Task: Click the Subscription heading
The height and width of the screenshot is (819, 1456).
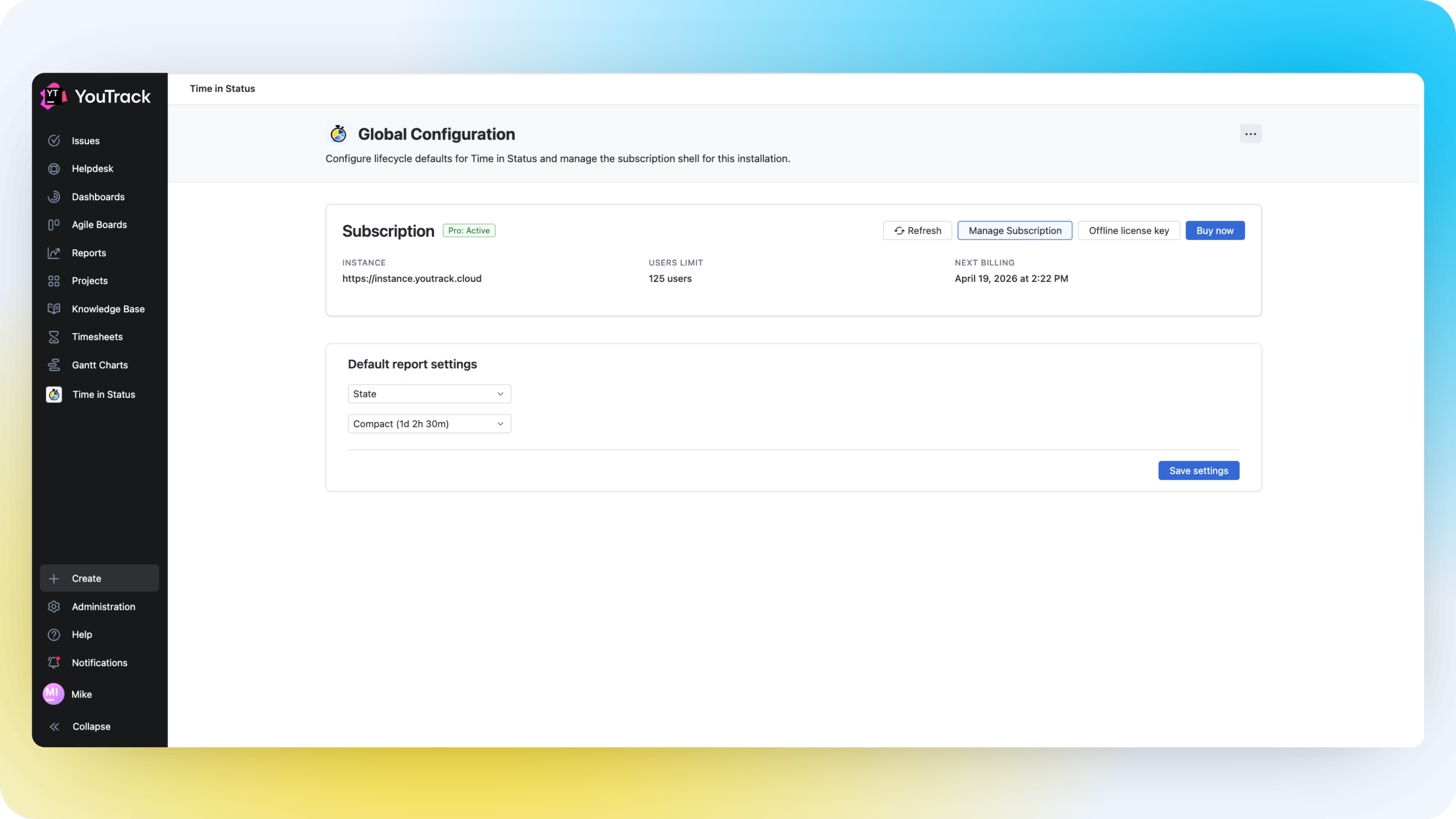Action: [388, 231]
